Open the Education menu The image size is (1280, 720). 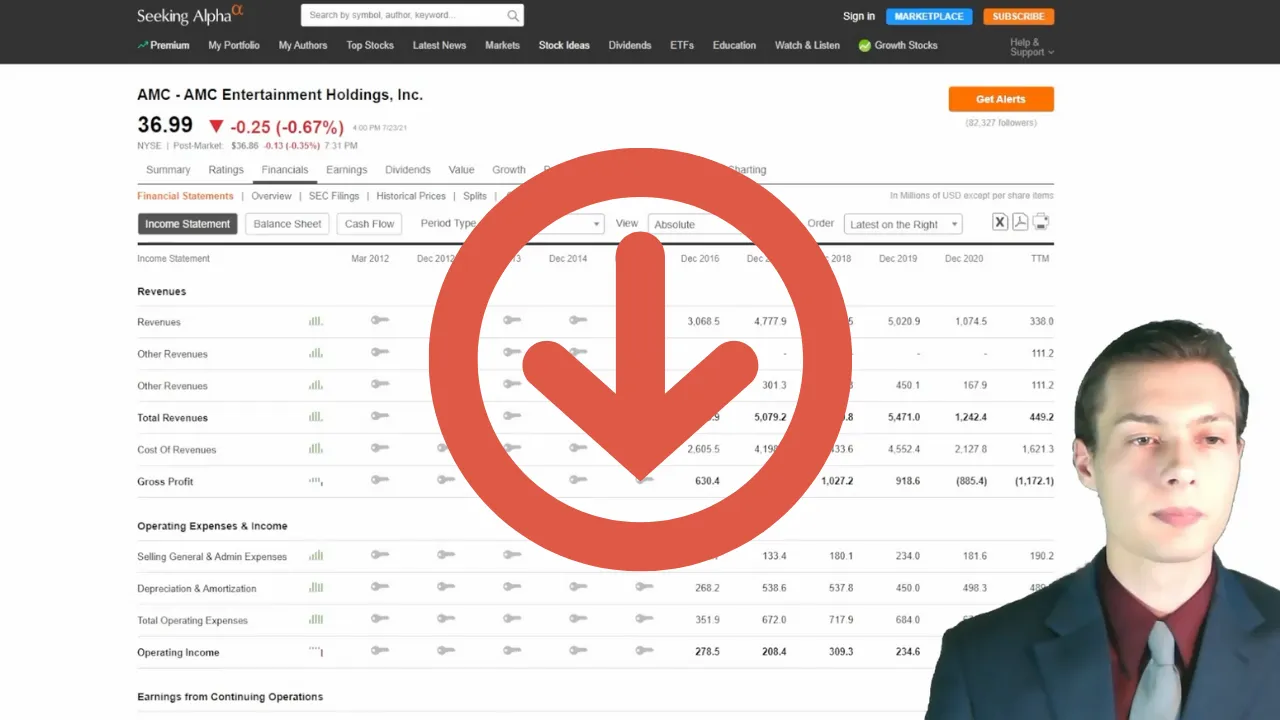[734, 45]
